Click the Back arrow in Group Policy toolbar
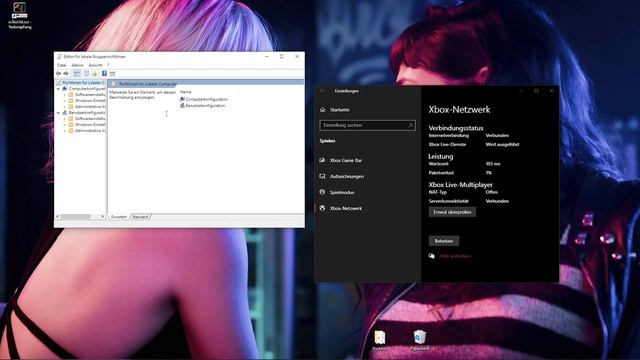640x360 pixels. click(58, 73)
